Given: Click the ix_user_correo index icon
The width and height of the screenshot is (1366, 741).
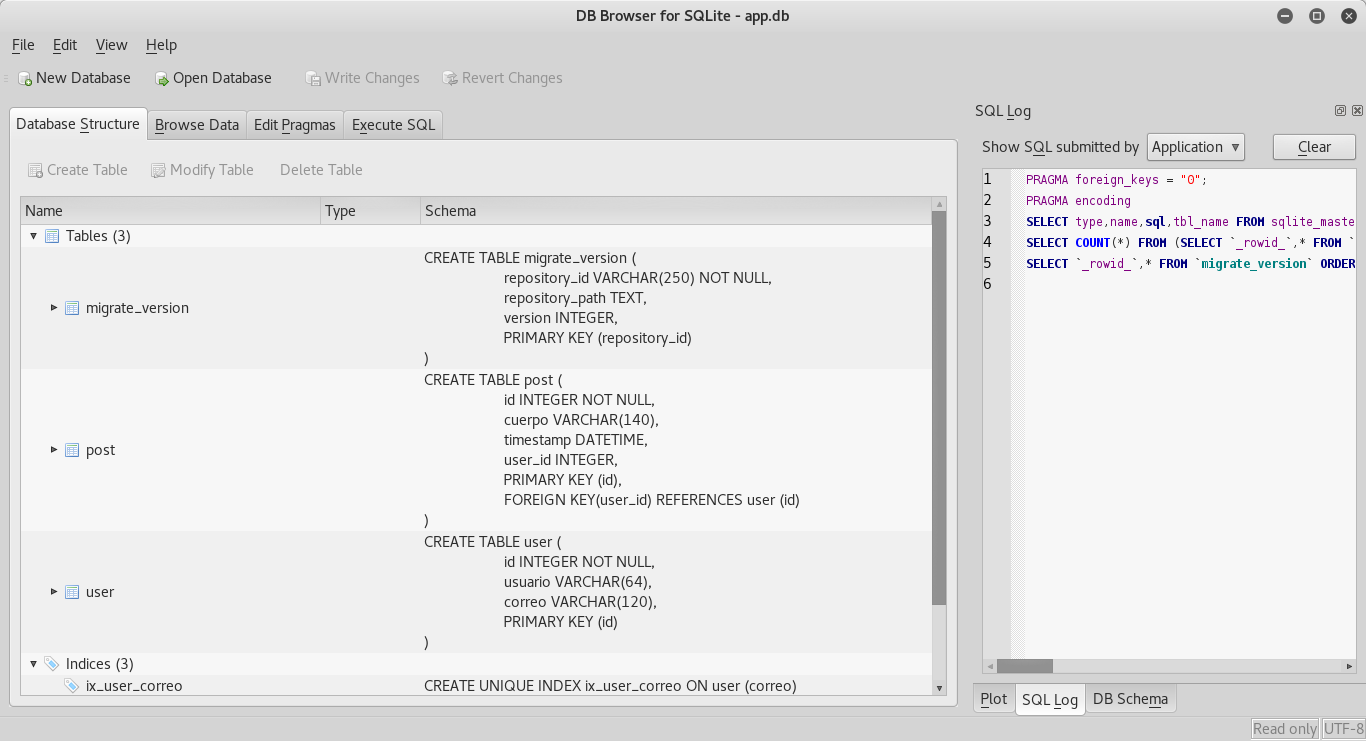Looking at the screenshot, I should pos(72,686).
